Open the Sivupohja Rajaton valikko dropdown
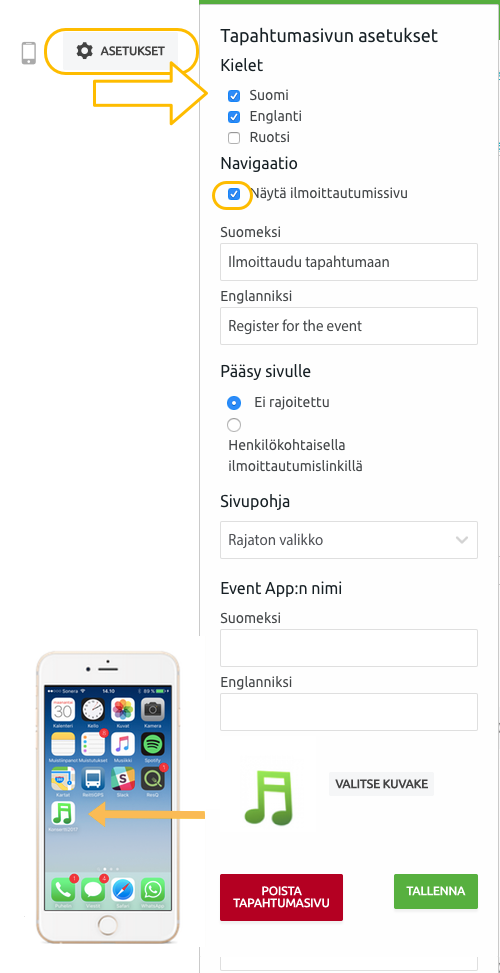 pyautogui.click(x=349, y=540)
